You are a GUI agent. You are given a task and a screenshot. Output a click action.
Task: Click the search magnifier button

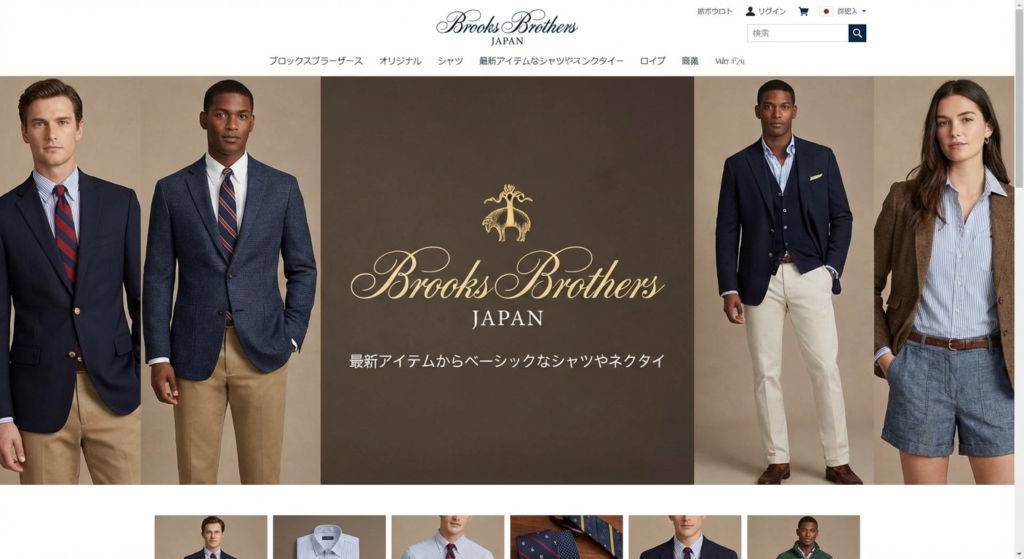coord(857,33)
